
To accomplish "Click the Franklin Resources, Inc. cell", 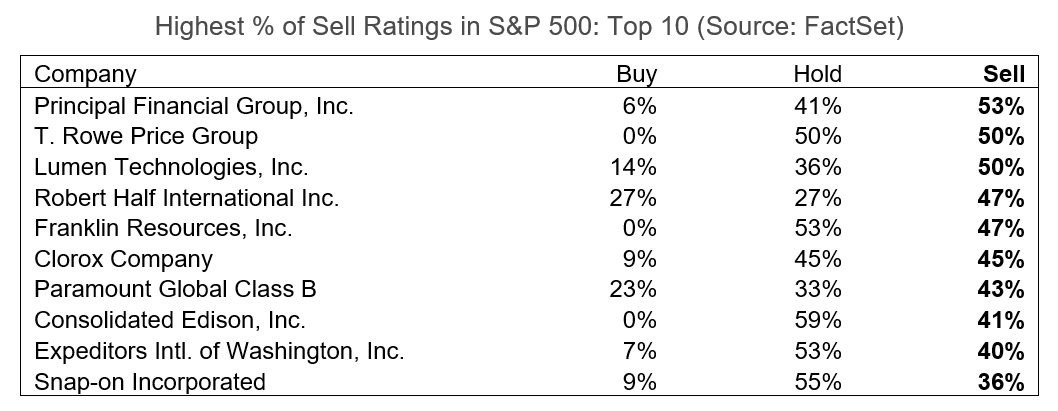I will [x=163, y=228].
